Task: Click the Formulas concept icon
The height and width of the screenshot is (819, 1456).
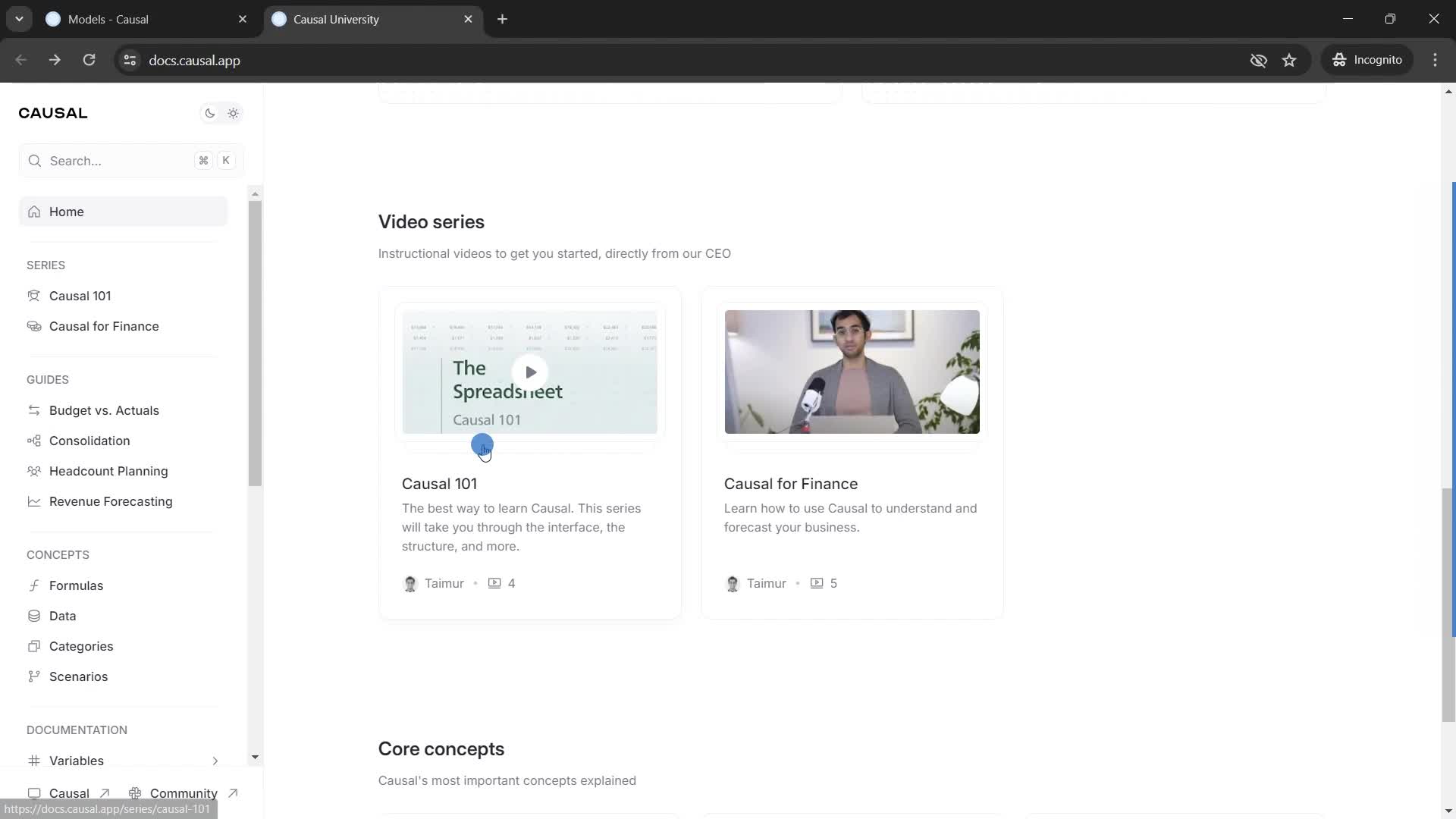Action: coord(34,585)
